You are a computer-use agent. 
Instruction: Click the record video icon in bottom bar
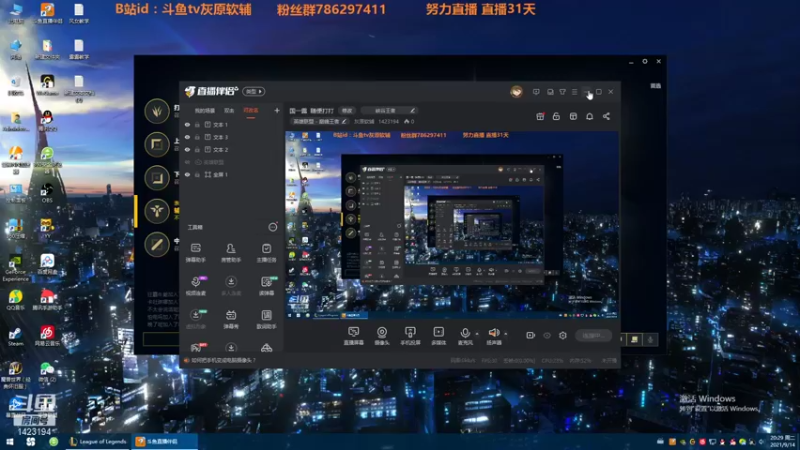(x=531, y=335)
